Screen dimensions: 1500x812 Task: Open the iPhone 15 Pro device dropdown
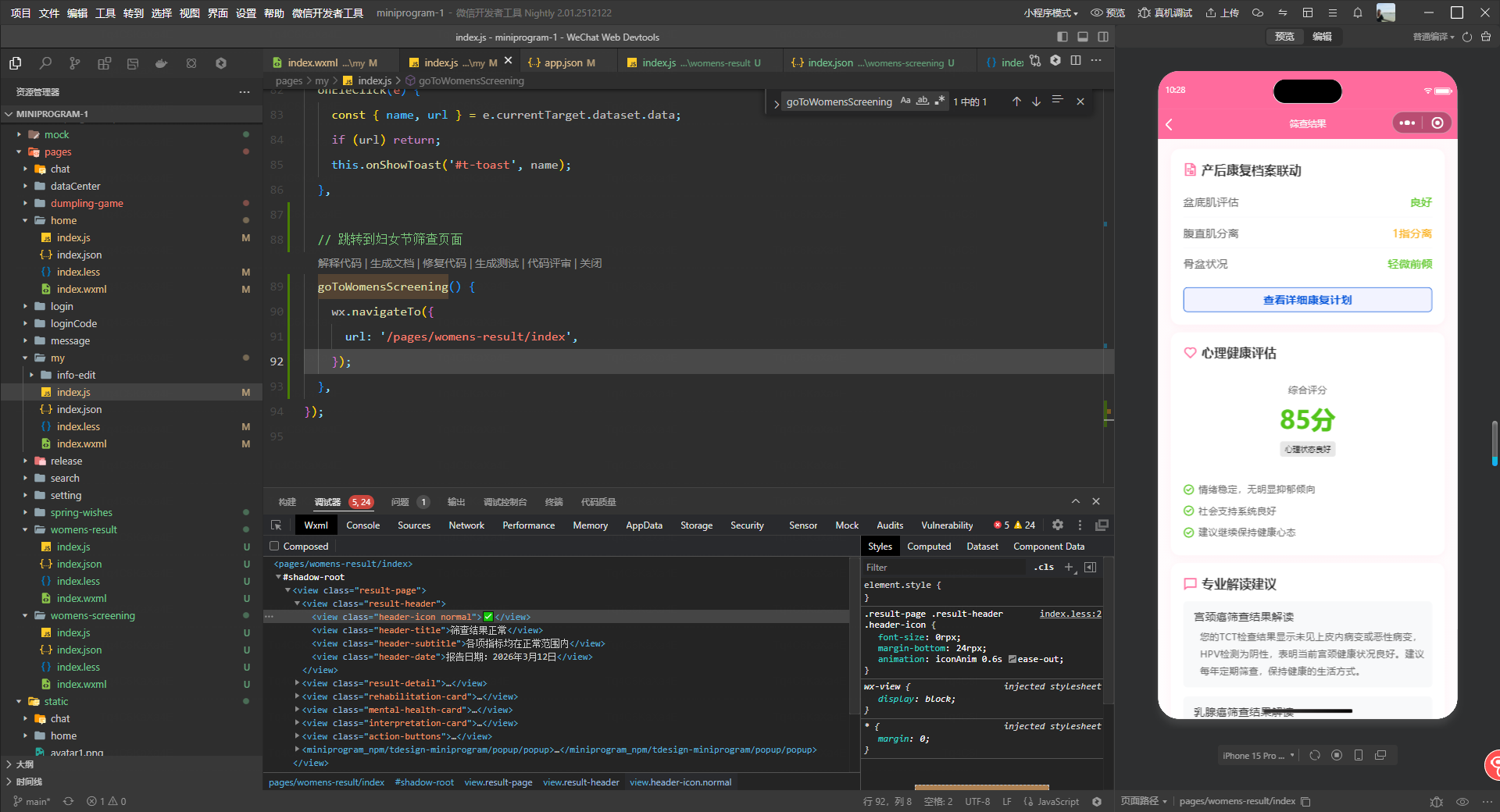[x=1258, y=756]
